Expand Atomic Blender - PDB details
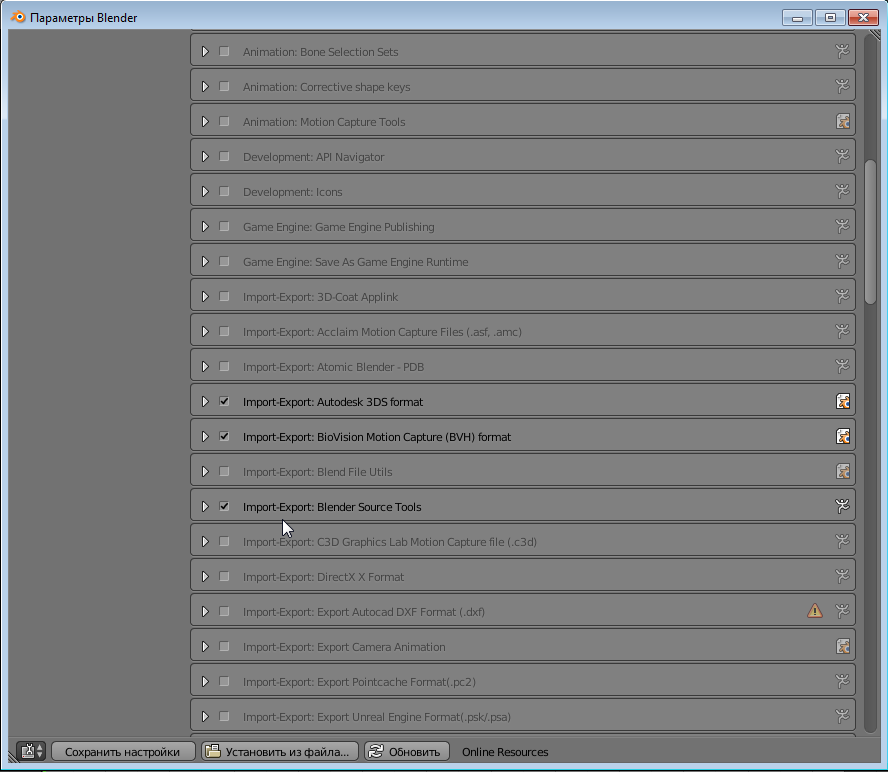The width and height of the screenshot is (888, 772). 205,366
